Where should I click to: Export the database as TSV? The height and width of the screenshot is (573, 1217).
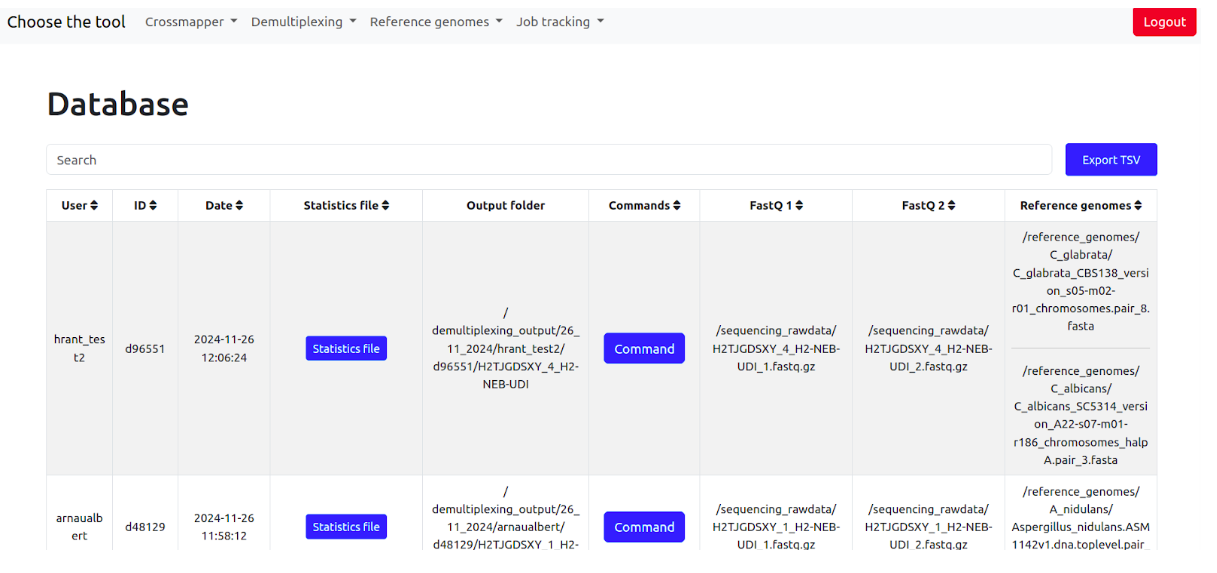(x=1111, y=160)
